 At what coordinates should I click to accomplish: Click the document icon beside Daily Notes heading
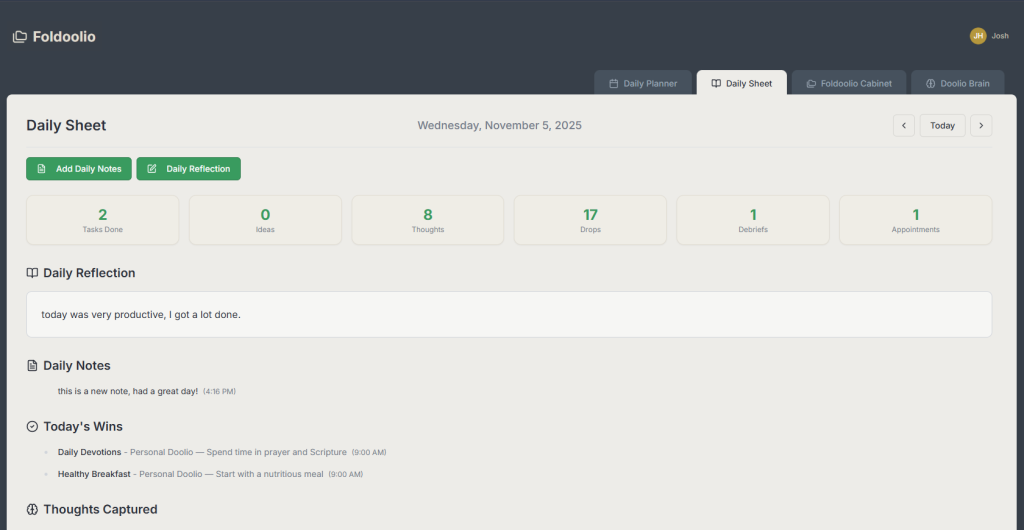coord(32,366)
